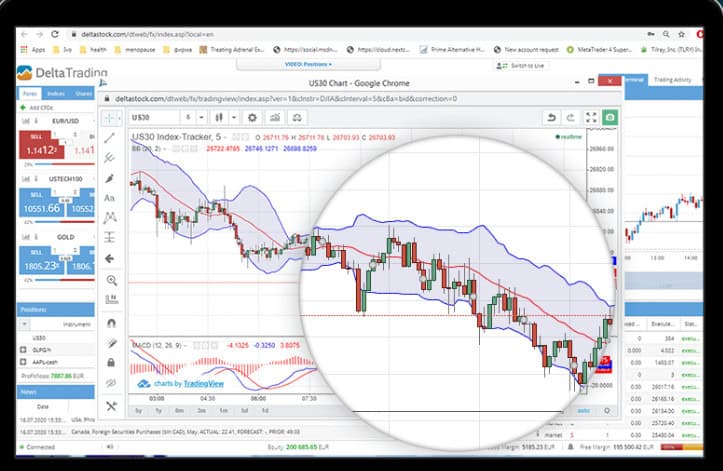Image resolution: width=723 pixels, height=471 pixels.
Task: Open the Apps bookmarks shortcut
Action: point(33,49)
